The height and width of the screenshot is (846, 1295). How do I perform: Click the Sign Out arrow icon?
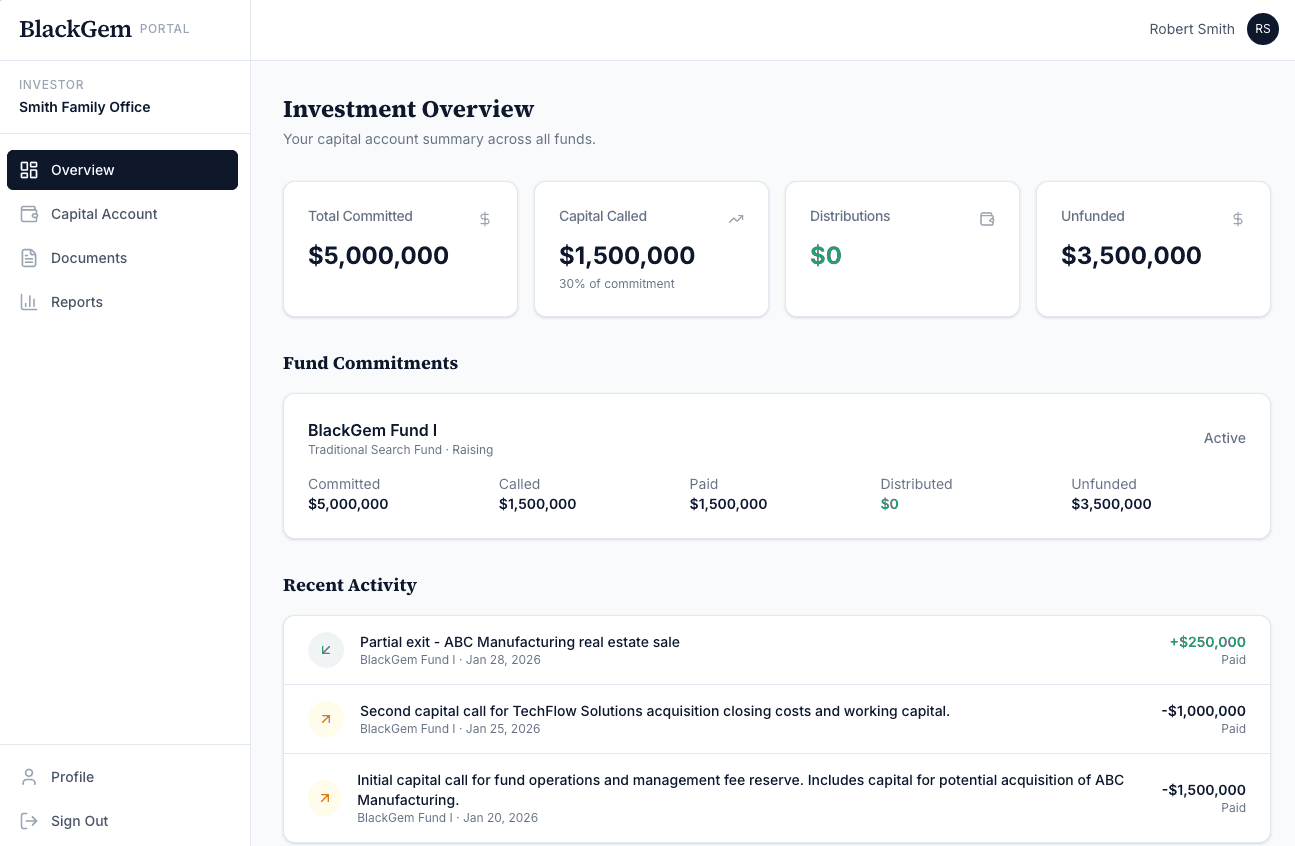tap(29, 821)
